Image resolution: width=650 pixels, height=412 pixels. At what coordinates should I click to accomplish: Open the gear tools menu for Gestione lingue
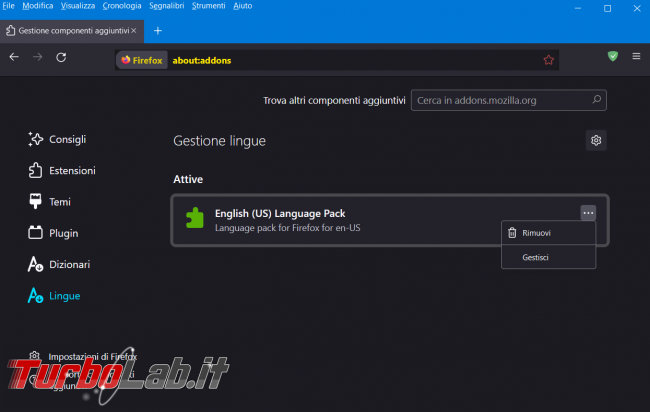pos(596,141)
